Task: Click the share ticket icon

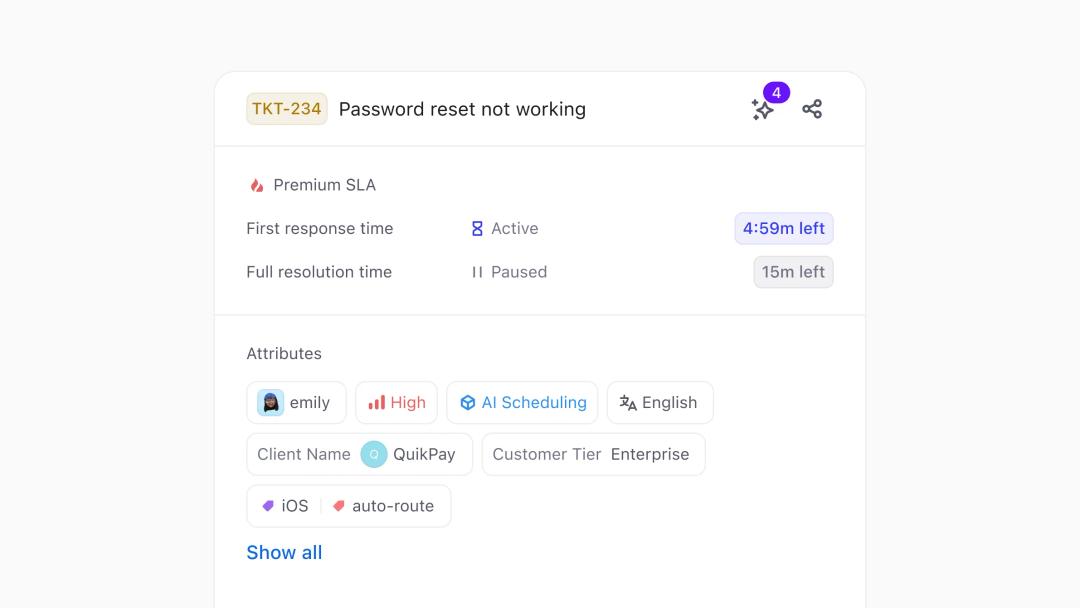Action: point(812,109)
